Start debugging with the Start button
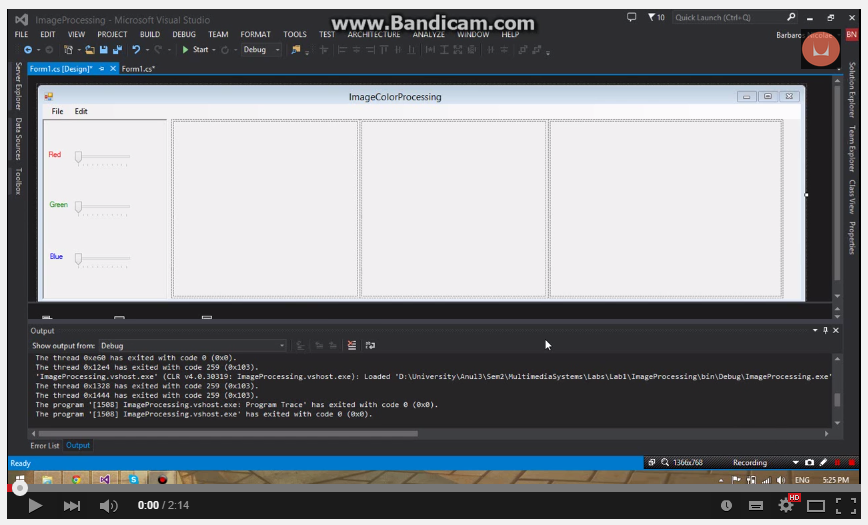The height and width of the screenshot is (525, 868). pos(196,50)
